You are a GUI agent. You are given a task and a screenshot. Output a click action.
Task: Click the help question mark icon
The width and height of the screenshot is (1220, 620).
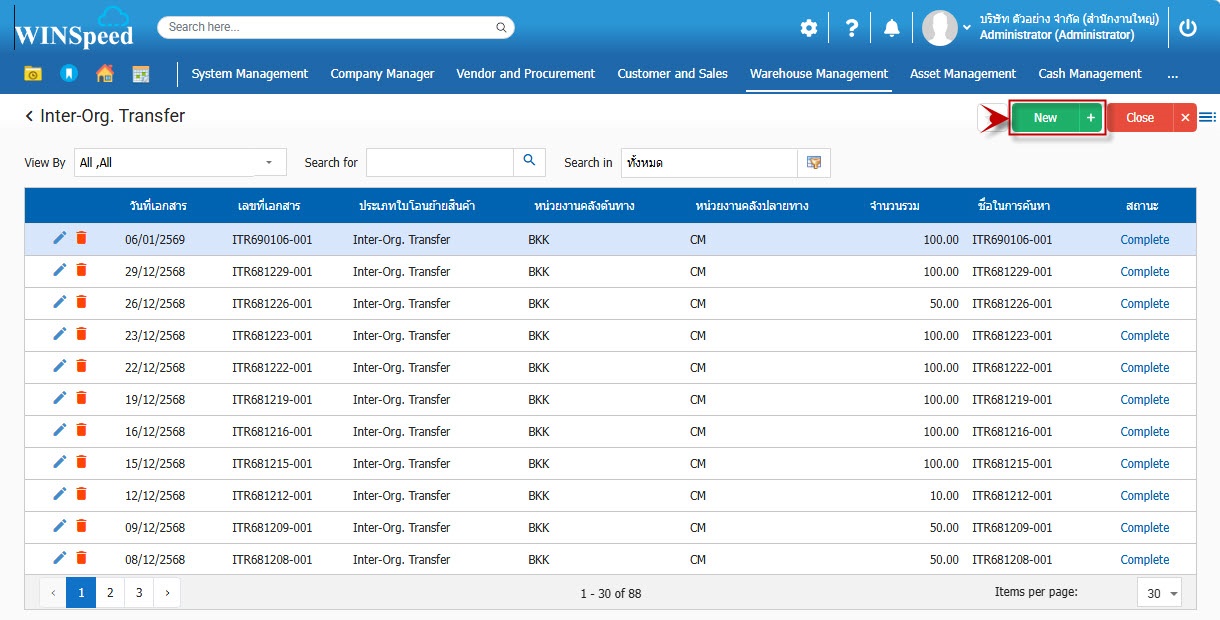851,28
